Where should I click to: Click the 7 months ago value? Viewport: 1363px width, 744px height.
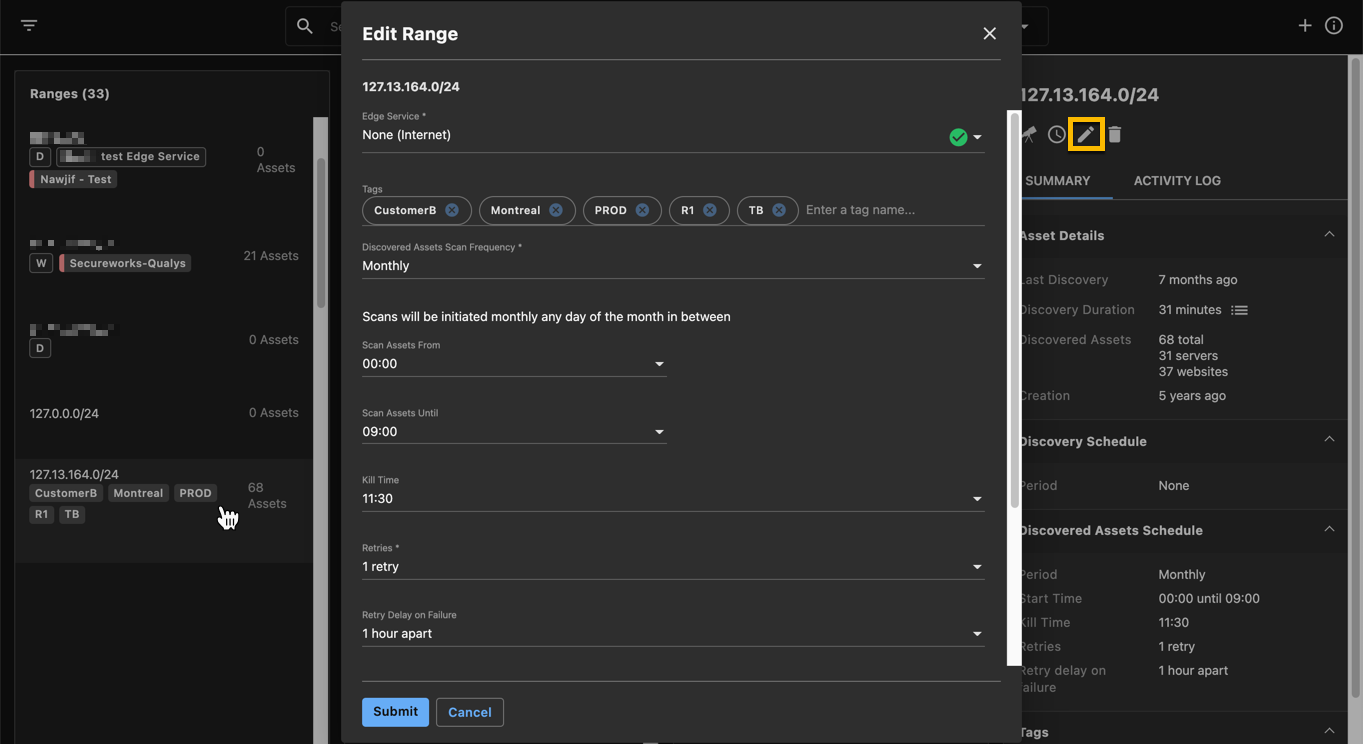coord(1198,280)
